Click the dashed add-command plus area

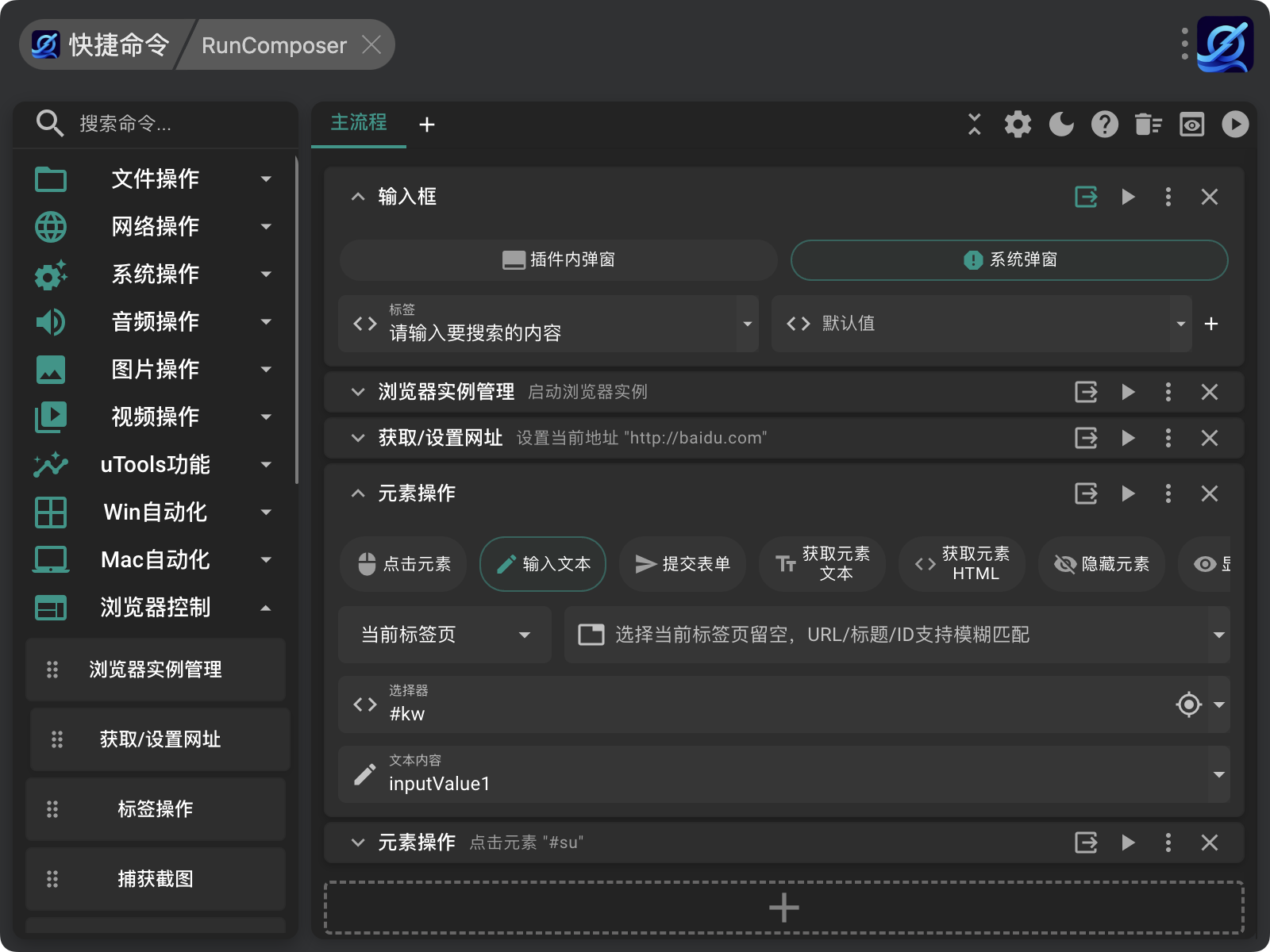coord(784,908)
